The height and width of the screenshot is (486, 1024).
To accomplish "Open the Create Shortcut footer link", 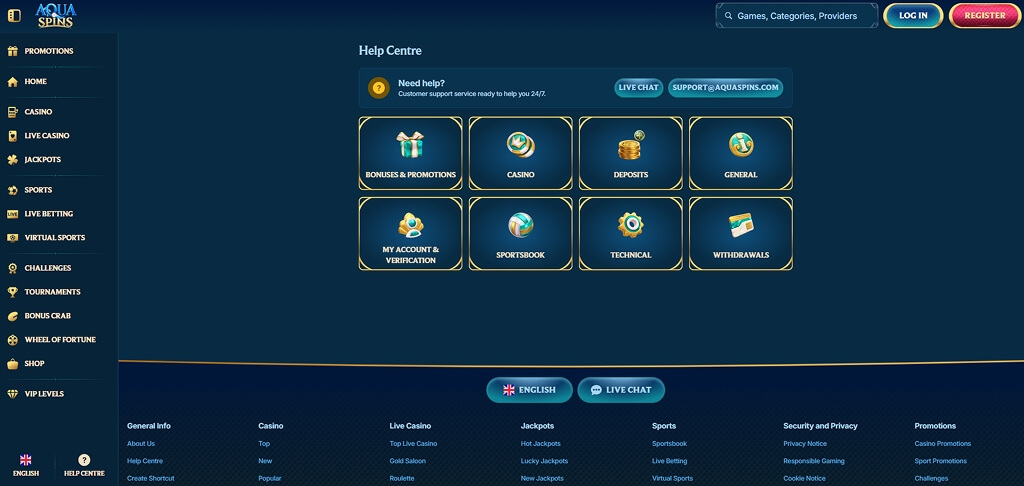I will [151, 478].
